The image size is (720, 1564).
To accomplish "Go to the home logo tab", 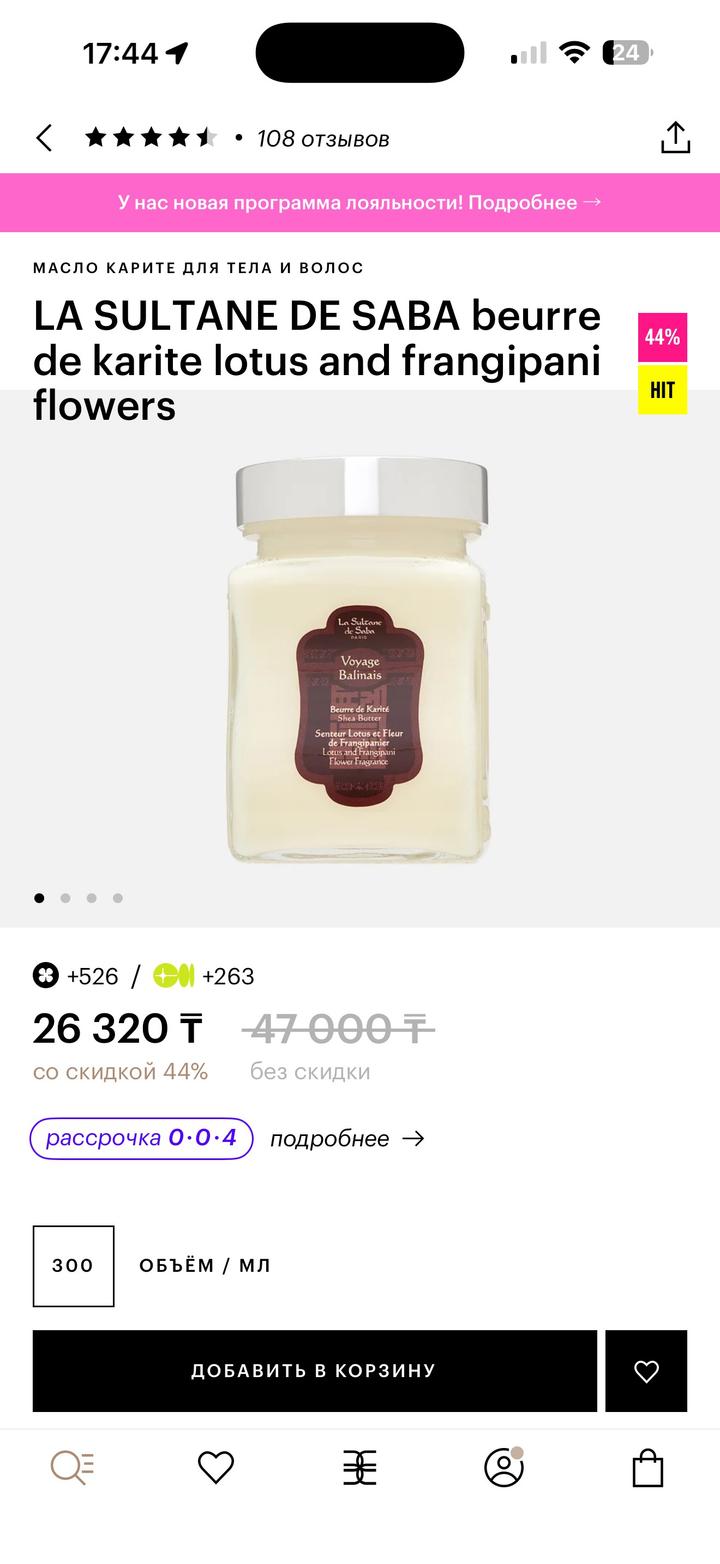I will (x=360, y=1468).
